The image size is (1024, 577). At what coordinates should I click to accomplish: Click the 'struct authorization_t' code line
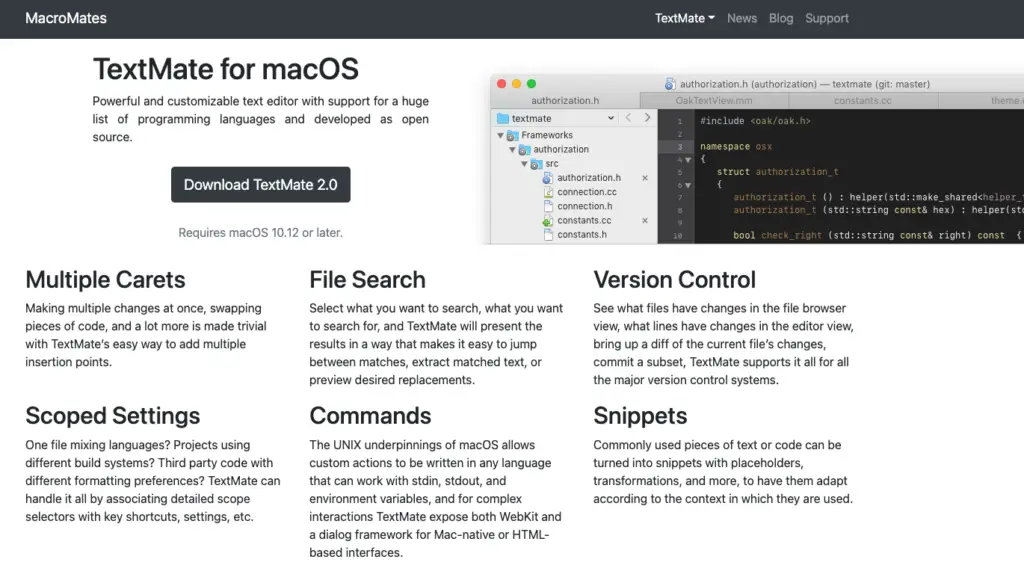pos(777,172)
